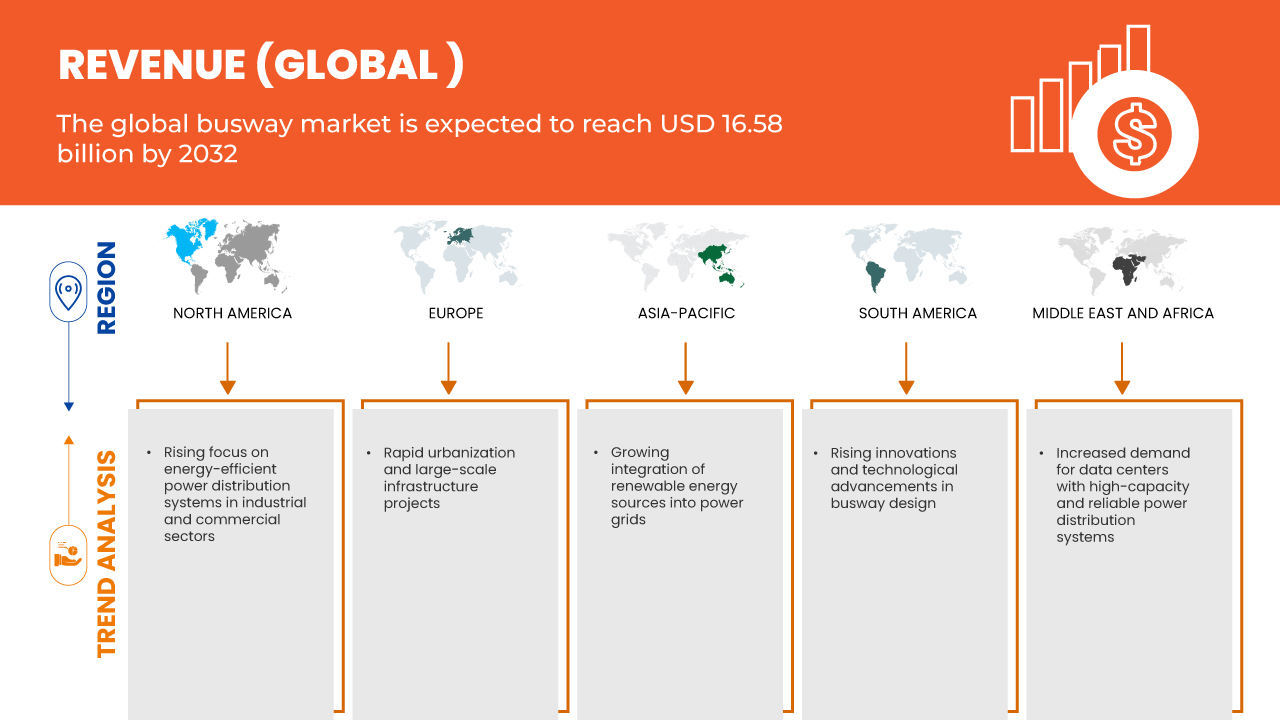Click the NORTH AMERICA label

232,313
